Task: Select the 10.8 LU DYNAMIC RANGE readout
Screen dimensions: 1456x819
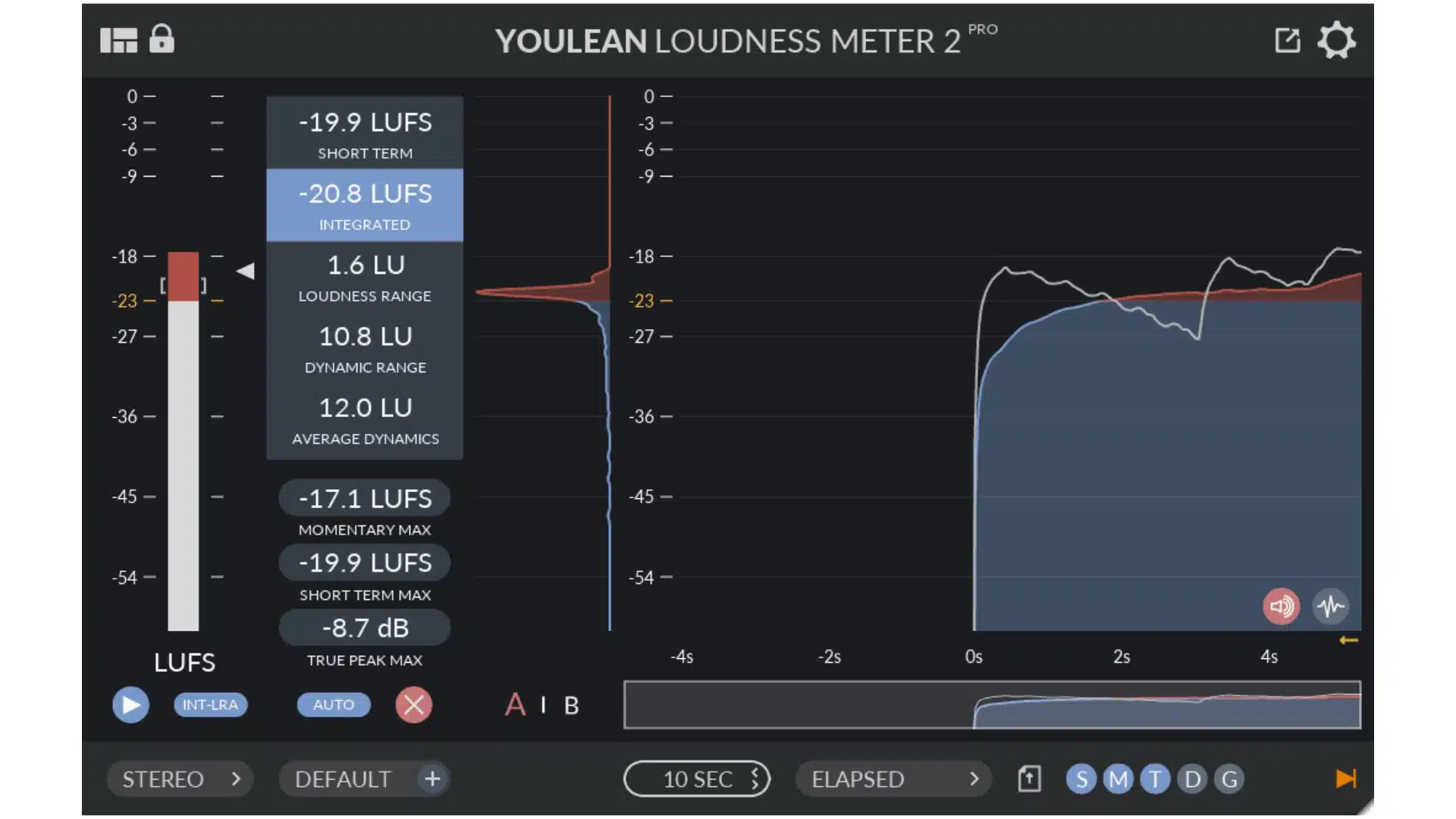Action: (365, 348)
